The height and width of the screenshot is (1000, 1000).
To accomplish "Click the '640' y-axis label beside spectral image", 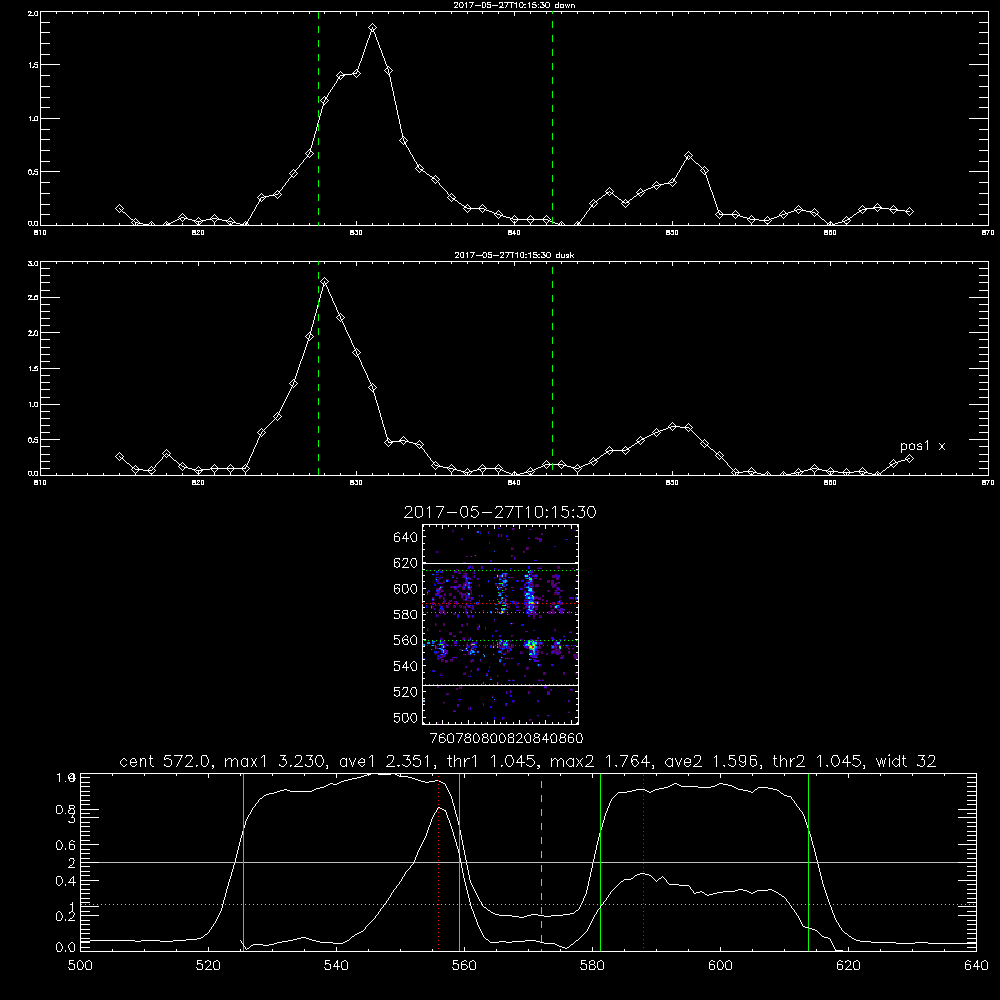I will click(x=406, y=538).
